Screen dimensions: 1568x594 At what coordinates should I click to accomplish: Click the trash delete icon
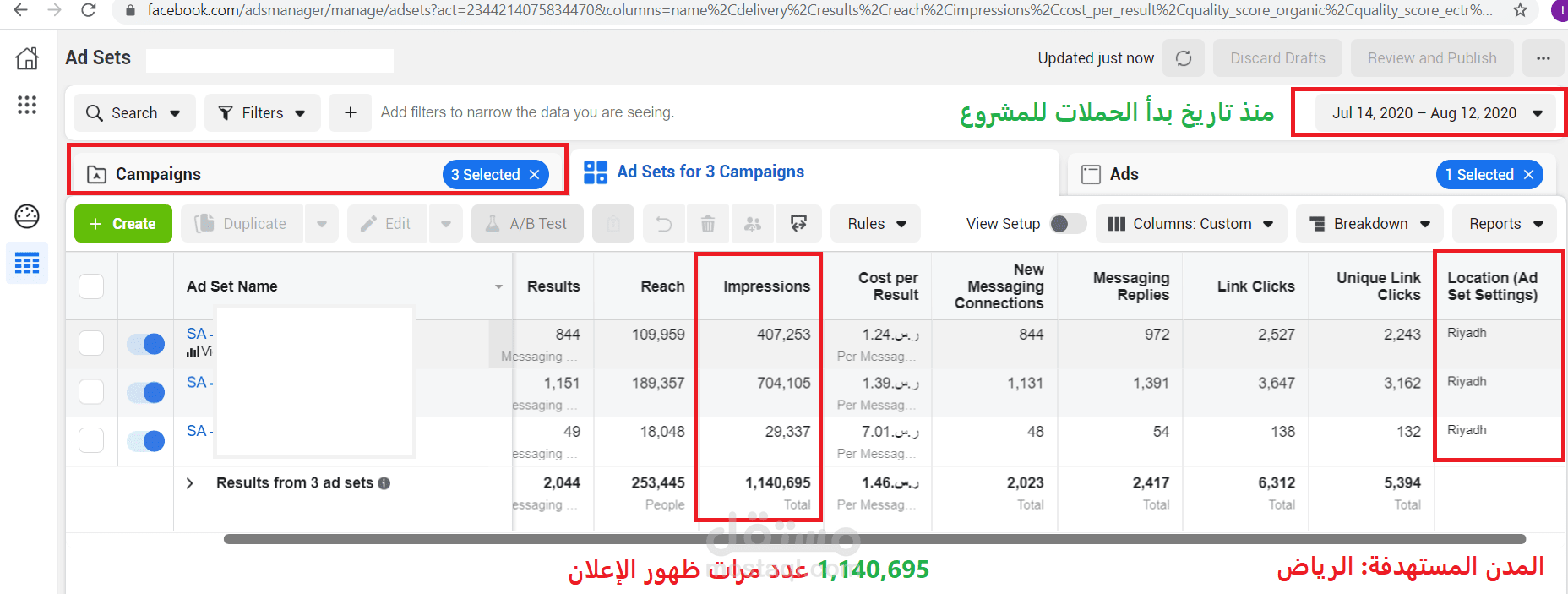[708, 224]
